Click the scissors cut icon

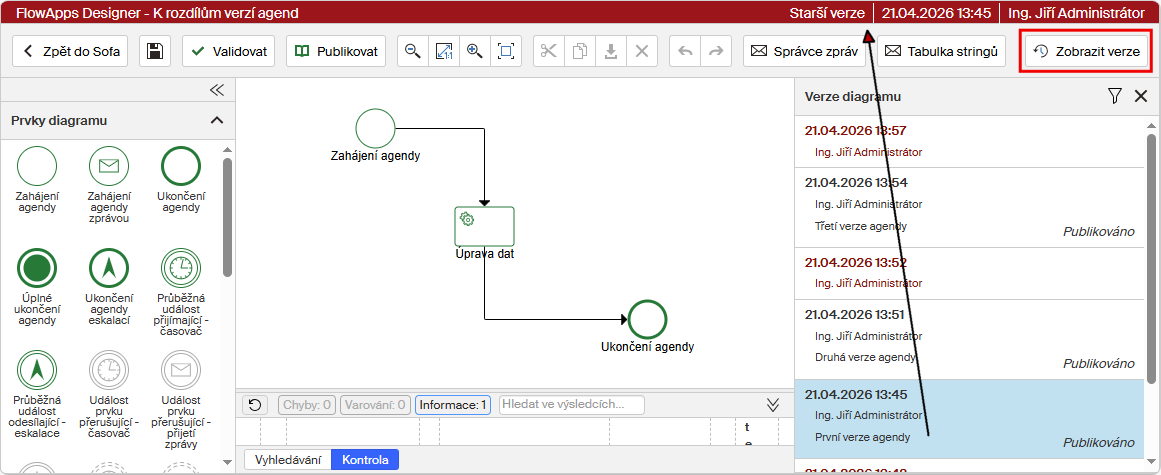click(549, 51)
